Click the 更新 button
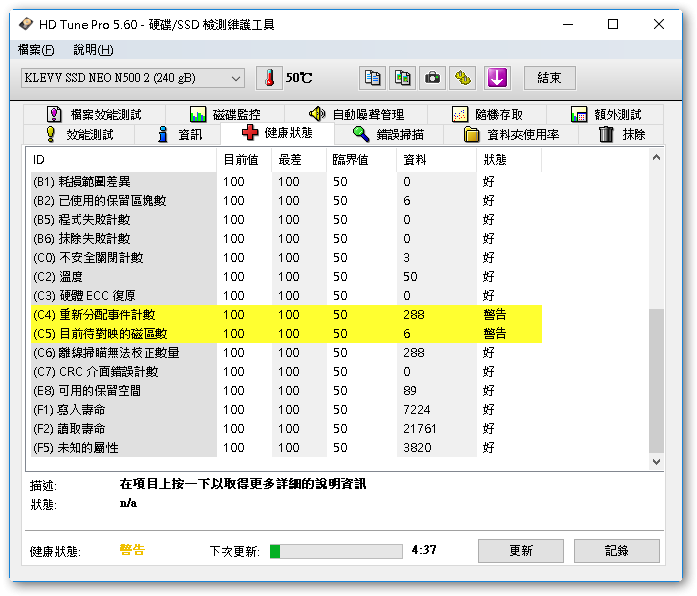697x596 pixels. point(521,551)
